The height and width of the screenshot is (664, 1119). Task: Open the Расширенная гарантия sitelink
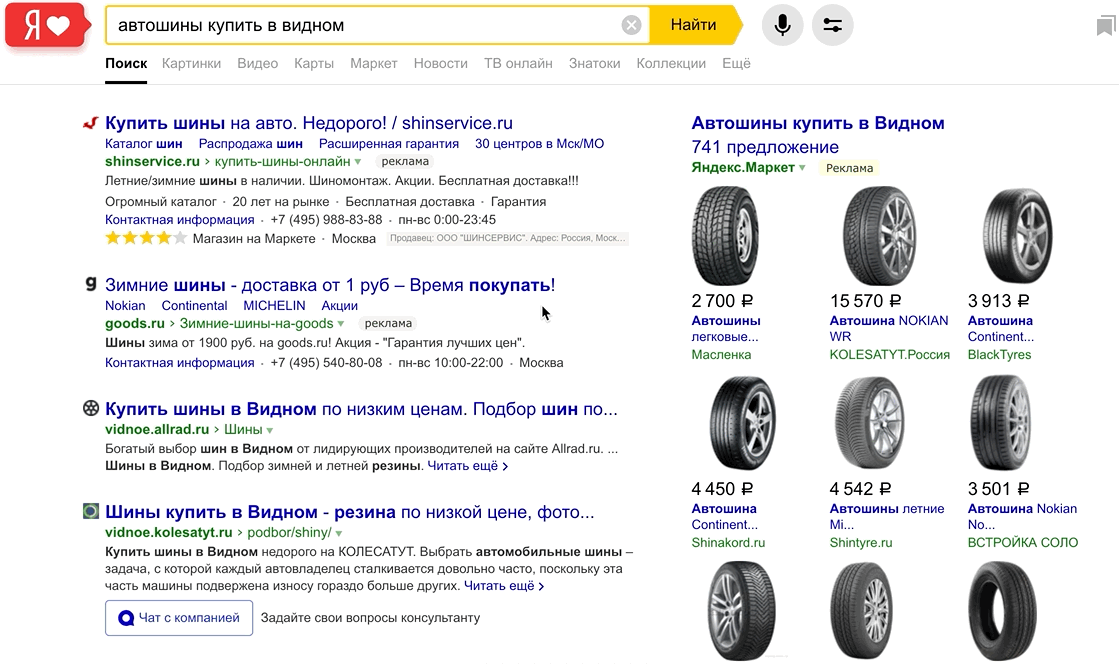[x=389, y=144]
